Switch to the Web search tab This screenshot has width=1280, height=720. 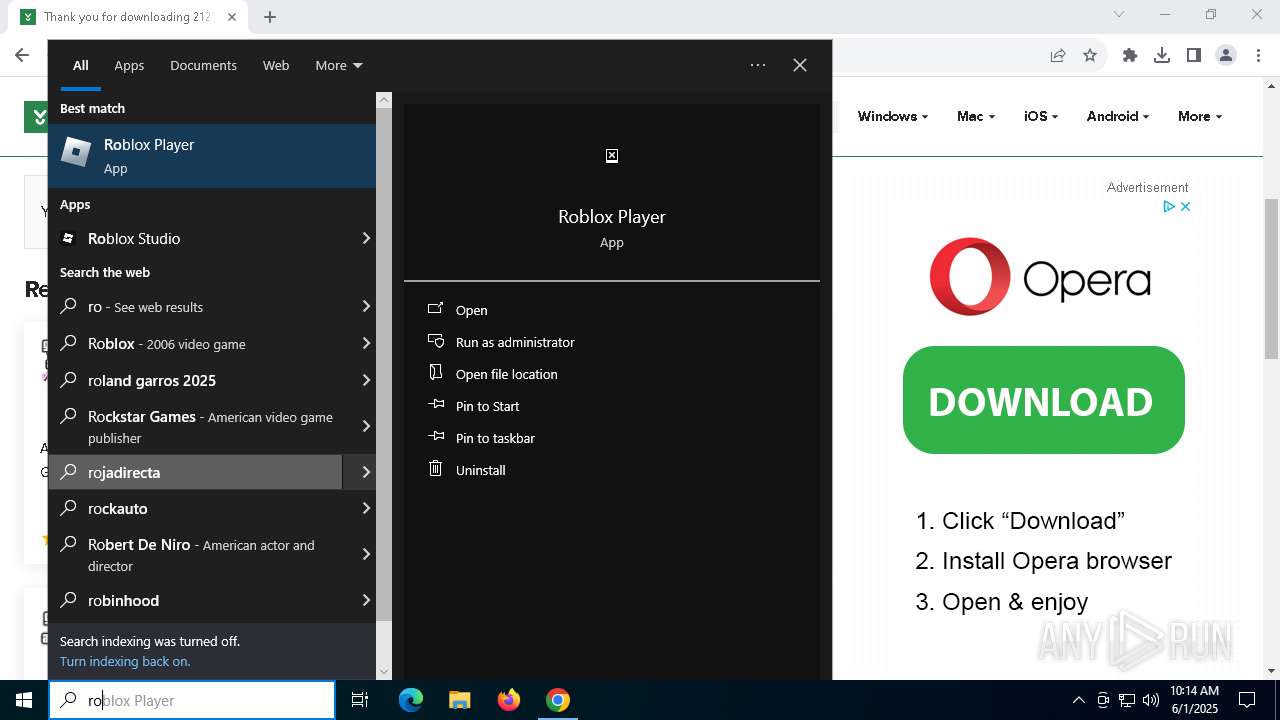(x=276, y=65)
